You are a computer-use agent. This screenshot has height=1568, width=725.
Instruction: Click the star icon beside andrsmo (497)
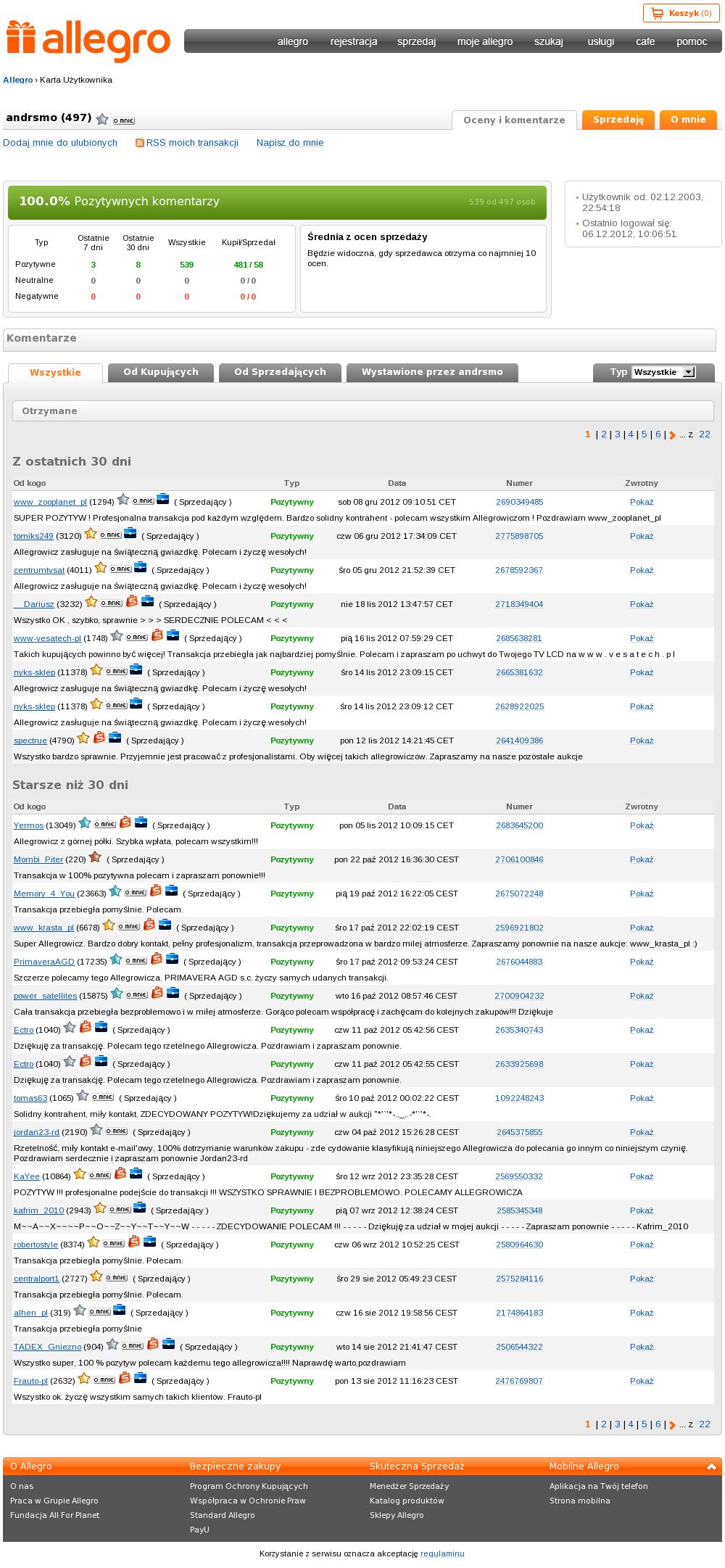click(102, 119)
